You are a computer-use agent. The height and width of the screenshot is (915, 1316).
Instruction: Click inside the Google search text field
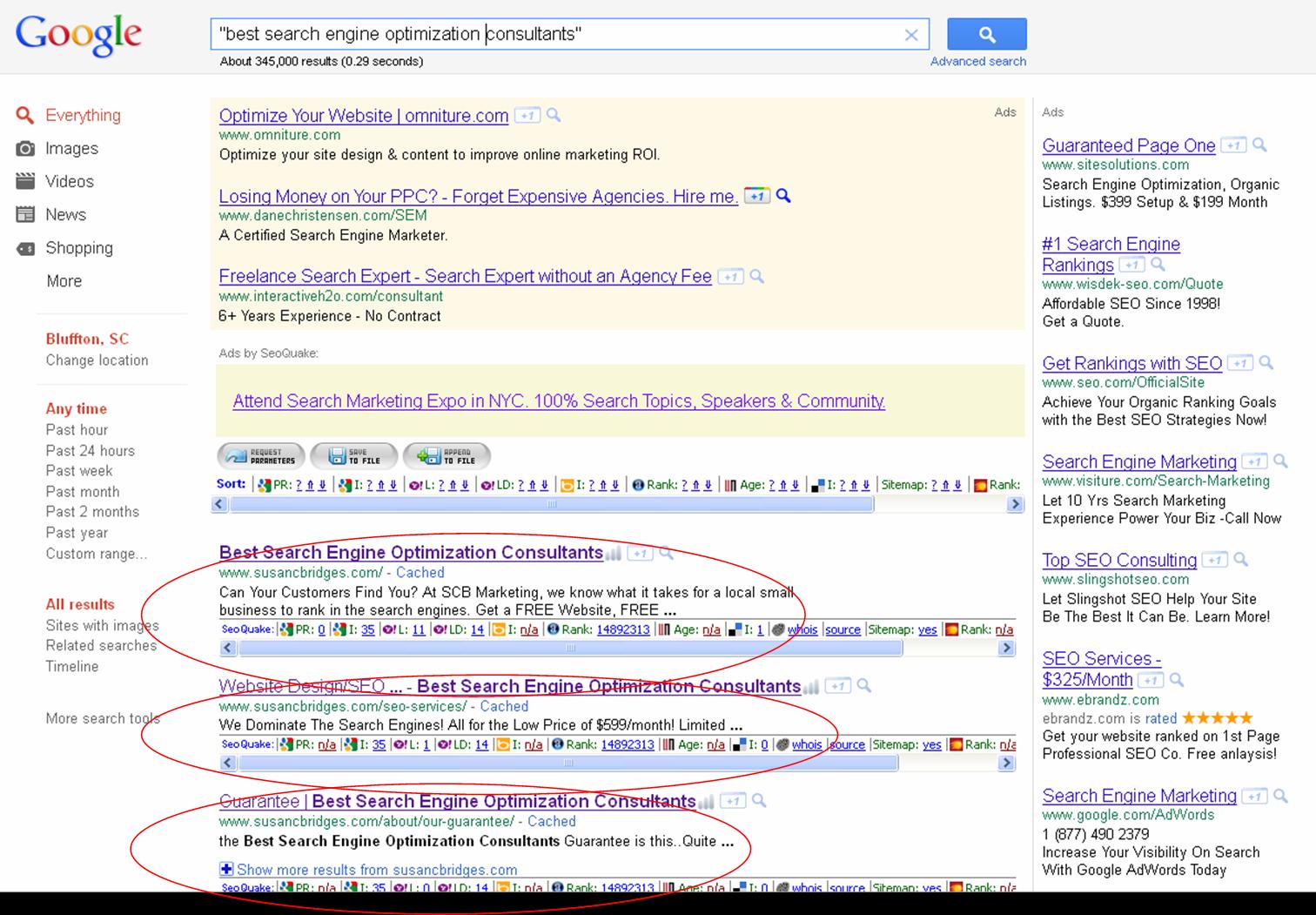point(557,34)
